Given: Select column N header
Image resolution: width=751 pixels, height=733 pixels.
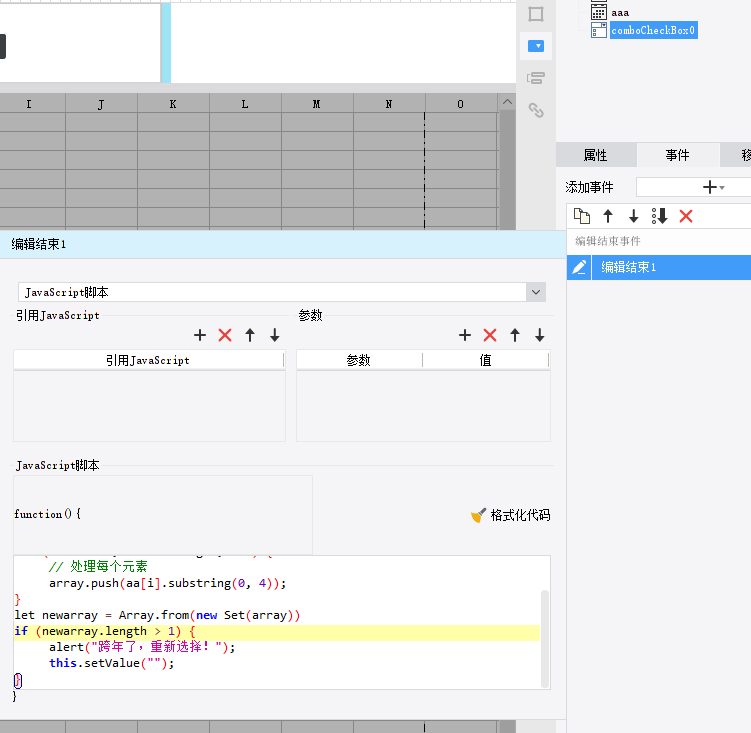Looking at the screenshot, I should pos(389,103).
